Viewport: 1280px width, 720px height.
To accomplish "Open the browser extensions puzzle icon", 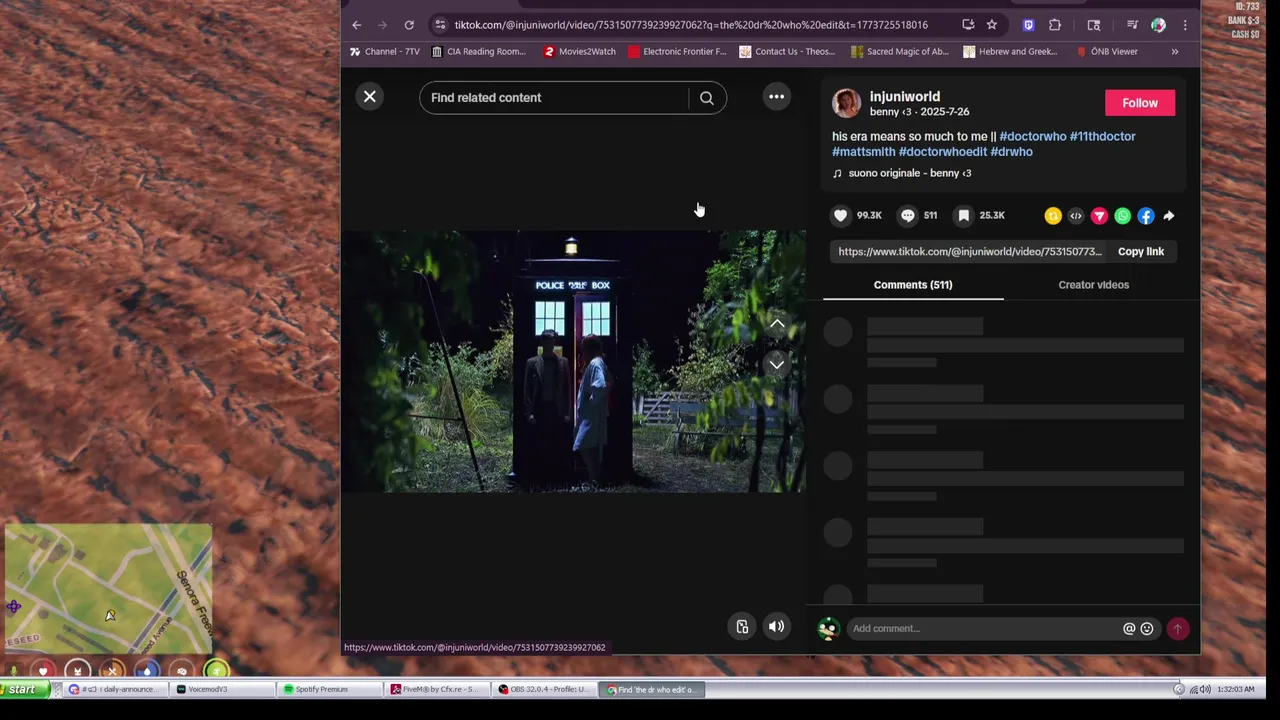I will point(1055,25).
